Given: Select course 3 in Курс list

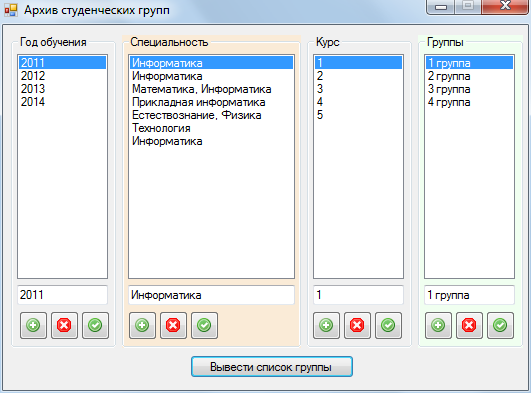Looking at the screenshot, I should (359, 89).
